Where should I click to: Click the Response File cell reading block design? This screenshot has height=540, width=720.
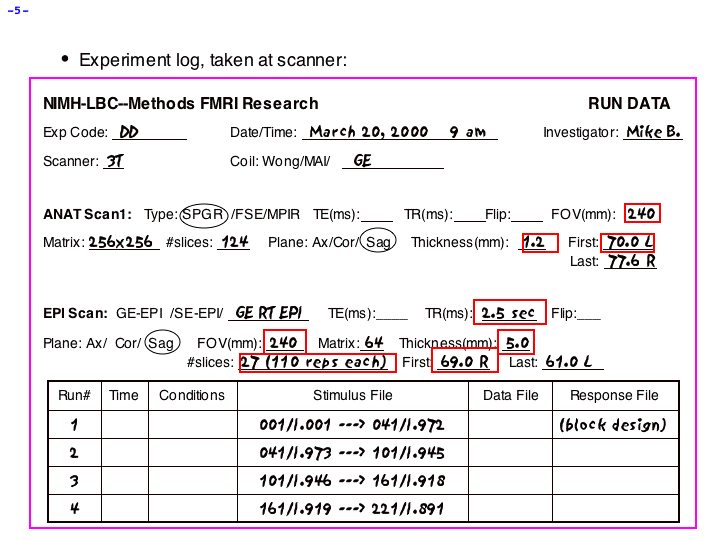coord(614,425)
